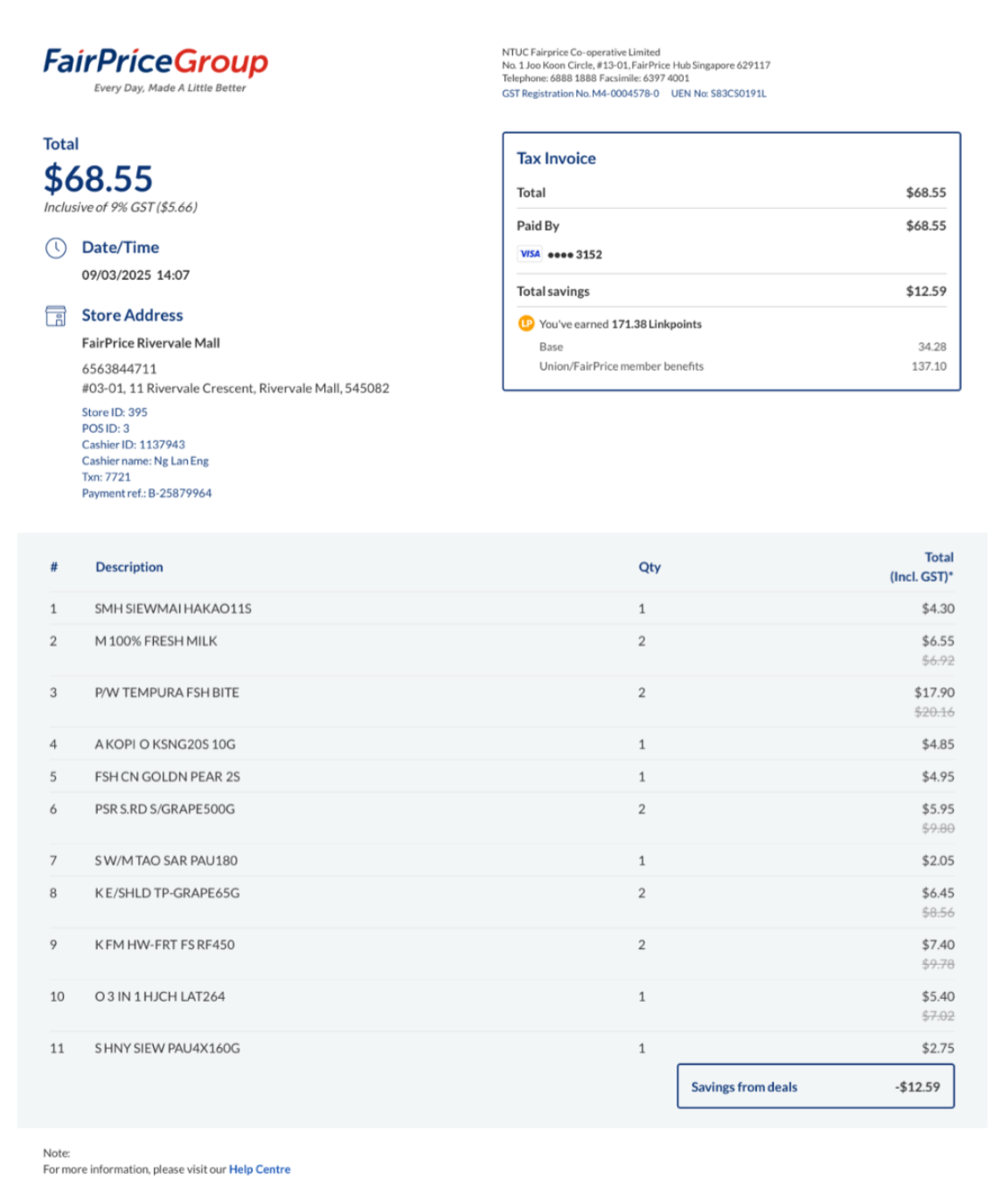Click the Savings from deals box
Viewport: 1008px width, 1200px height.
(x=816, y=1086)
